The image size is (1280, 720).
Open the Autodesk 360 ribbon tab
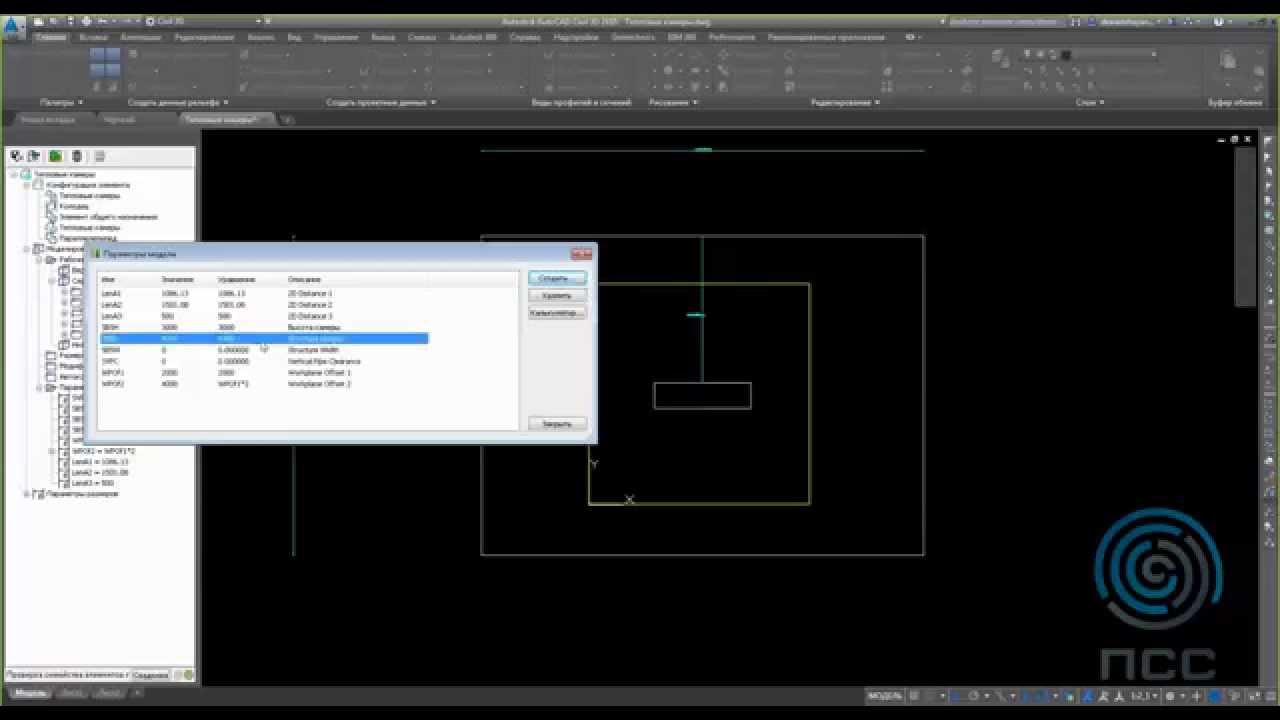point(474,37)
